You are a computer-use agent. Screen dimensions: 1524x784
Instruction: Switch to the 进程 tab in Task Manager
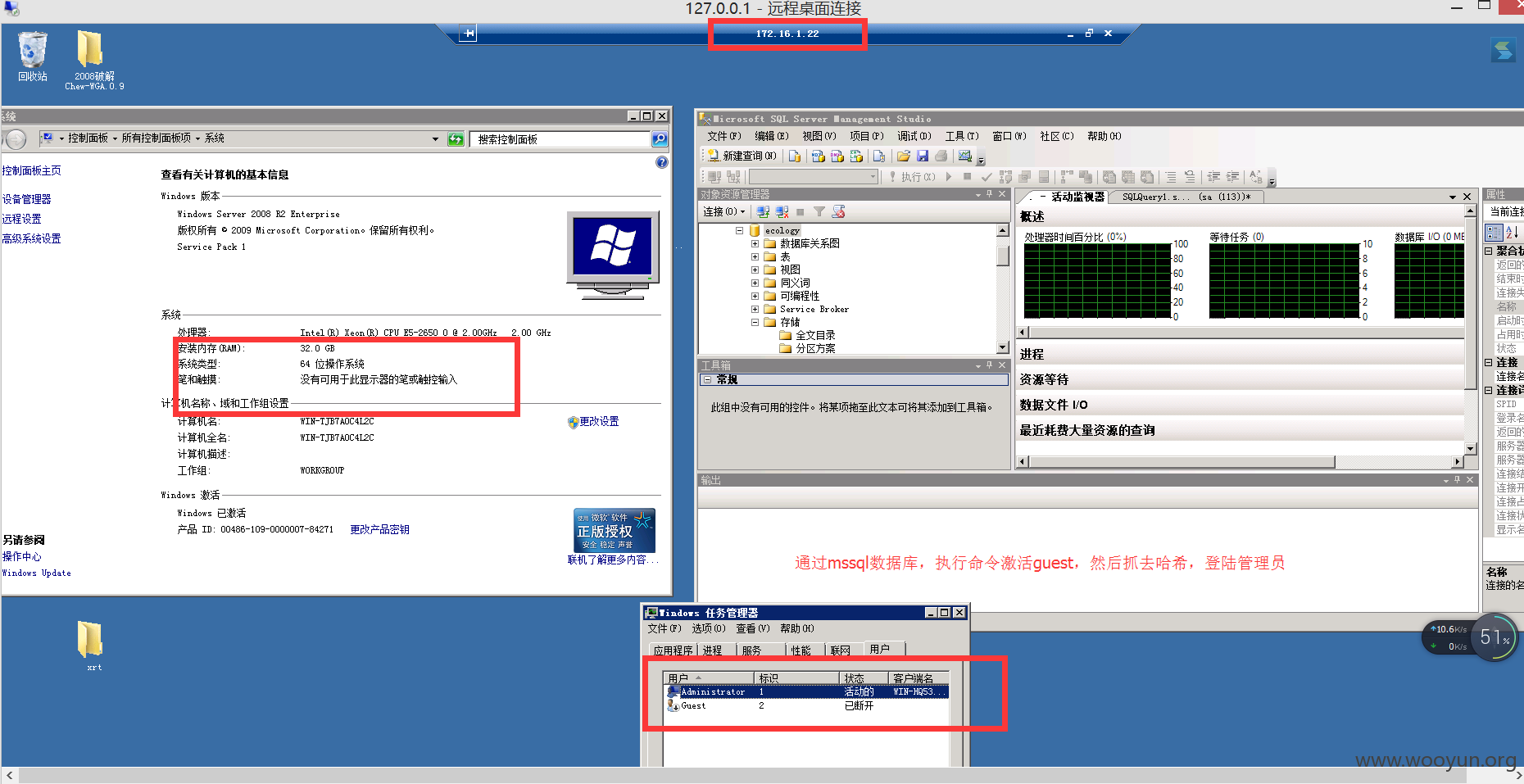click(713, 650)
